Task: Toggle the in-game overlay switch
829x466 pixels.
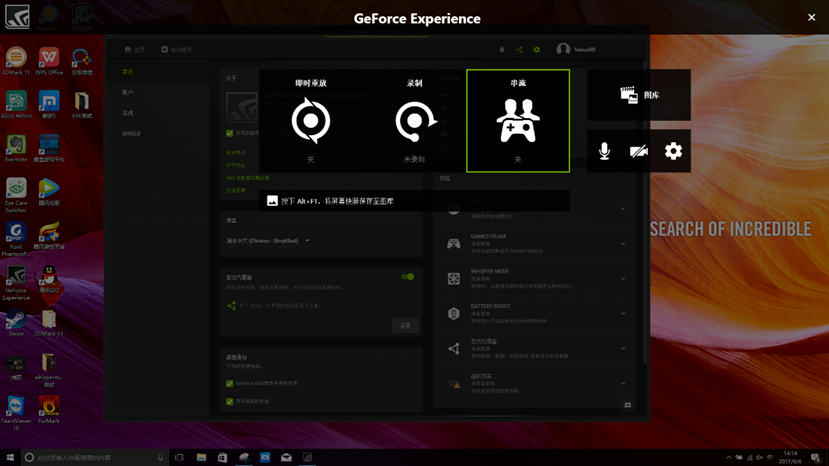Action: coord(408,277)
